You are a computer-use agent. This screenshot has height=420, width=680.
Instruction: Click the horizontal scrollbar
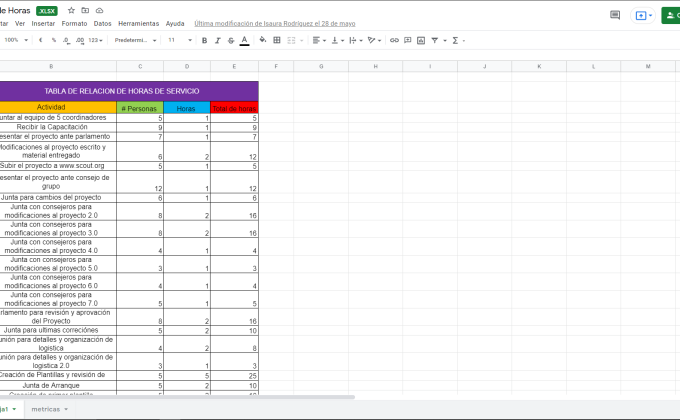[x=177, y=397]
